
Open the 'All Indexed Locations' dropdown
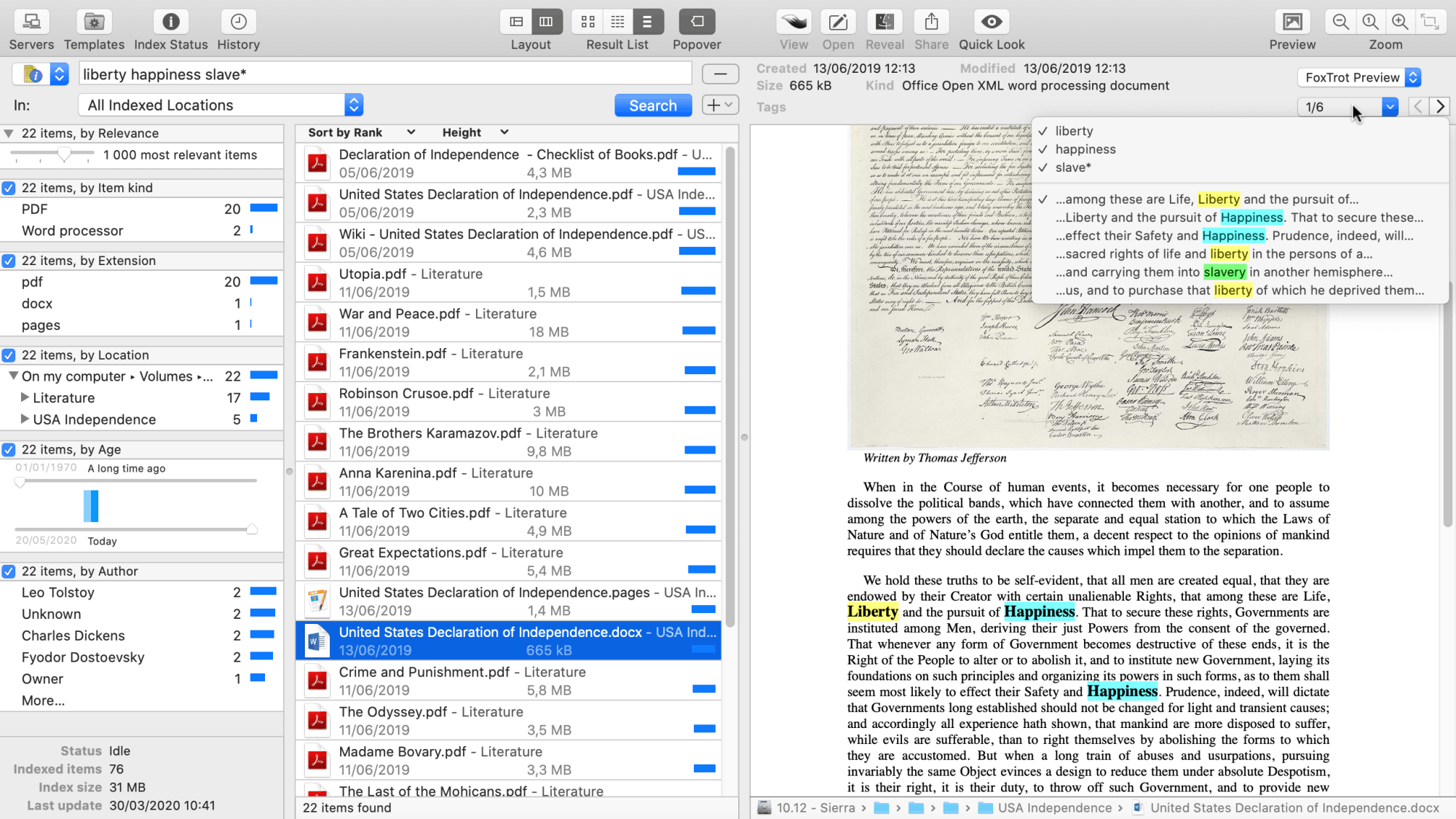(221, 105)
